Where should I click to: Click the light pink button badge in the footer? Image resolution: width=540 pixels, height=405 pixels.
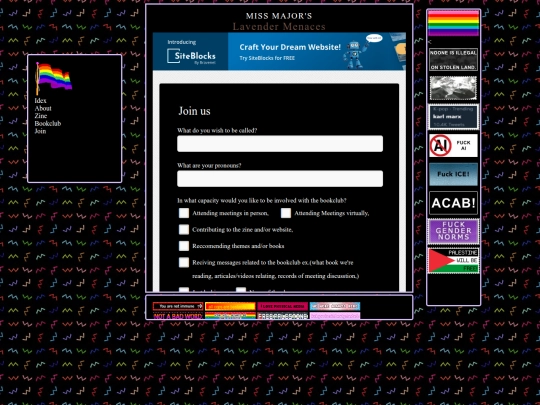[335, 316]
